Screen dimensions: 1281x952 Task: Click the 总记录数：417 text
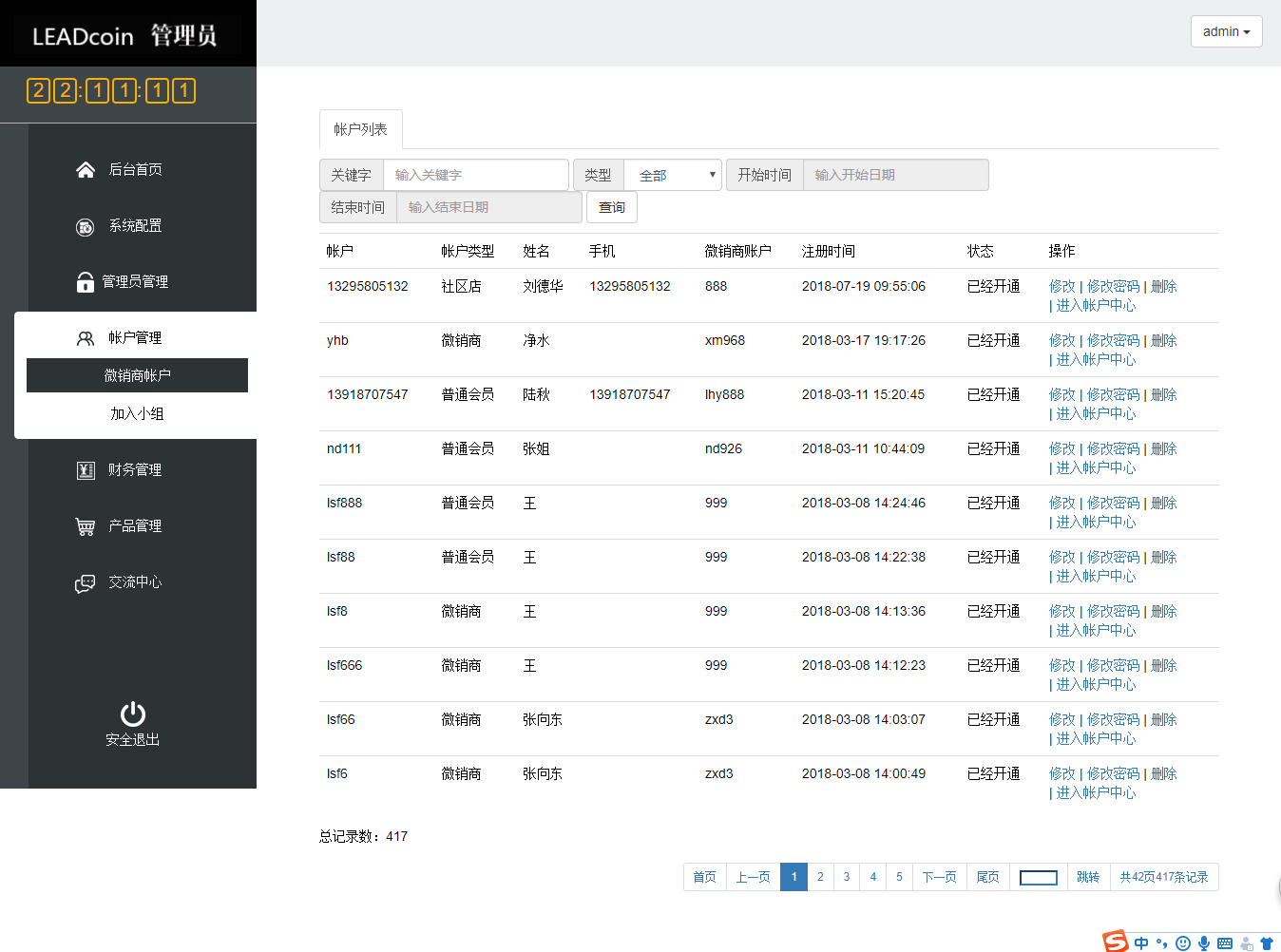click(363, 836)
